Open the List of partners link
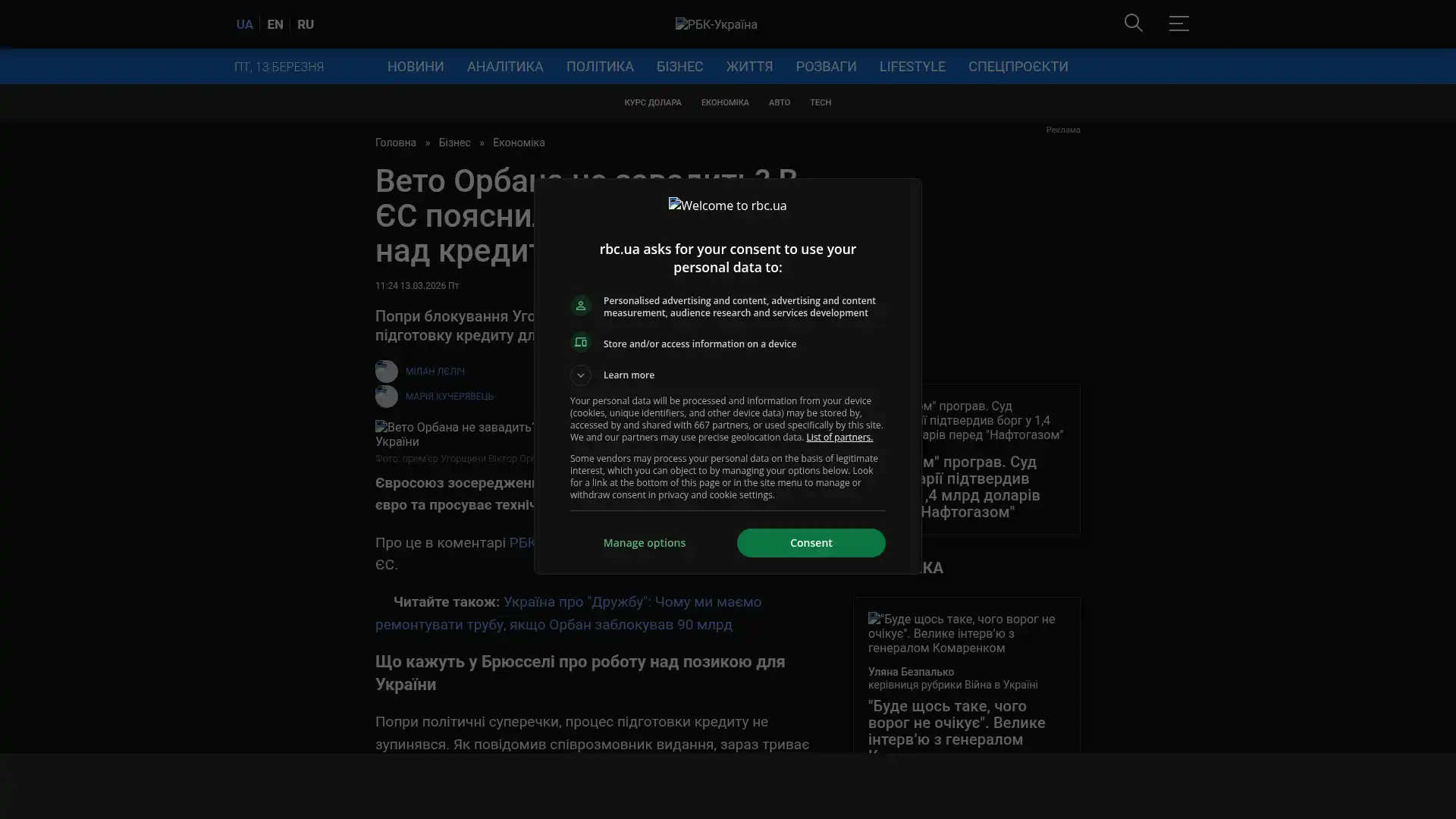The height and width of the screenshot is (819, 1456). click(839, 438)
